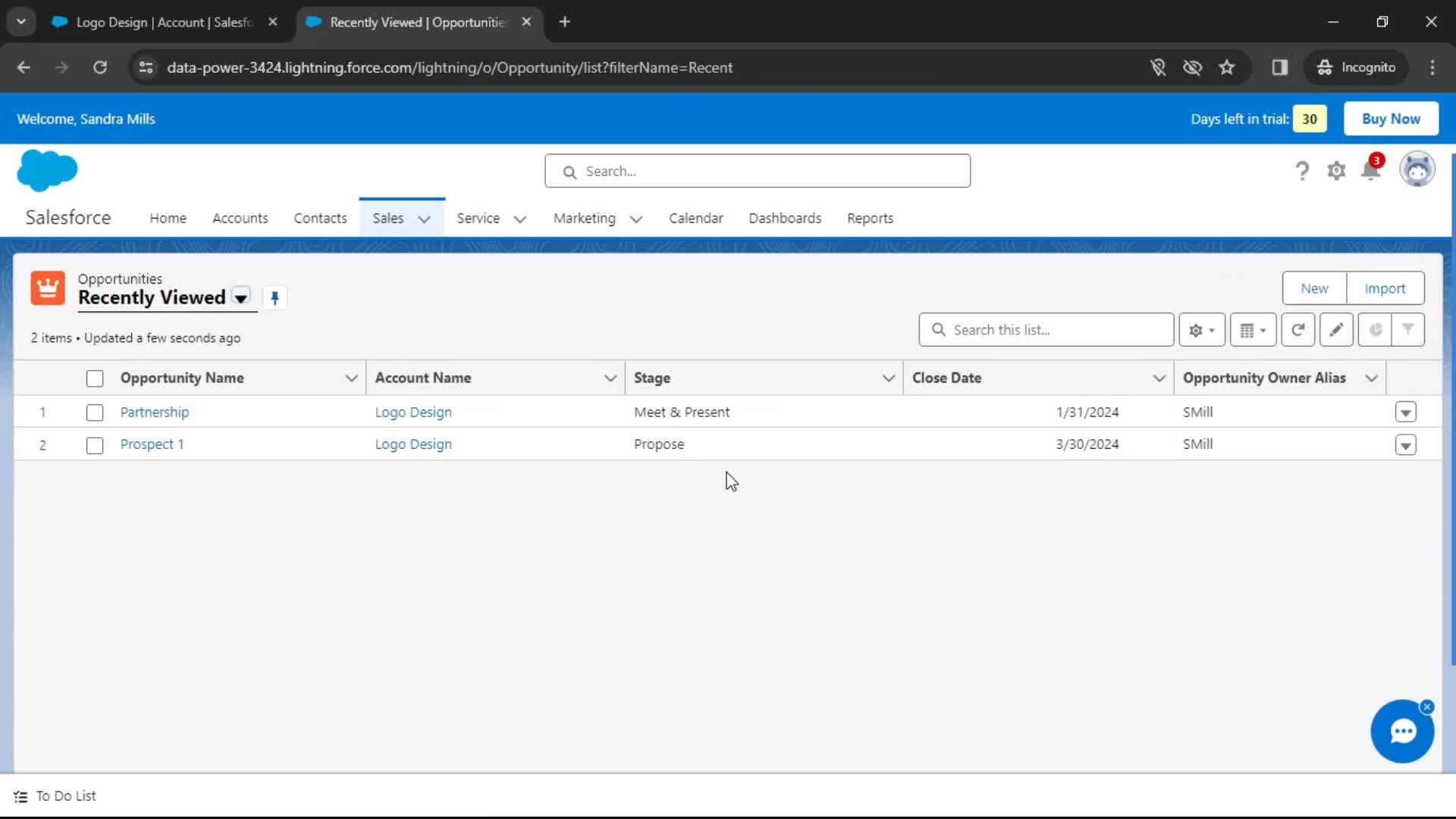This screenshot has height=819, width=1456.
Task: Open Chrome three-dot menu
Action: point(1432,67)
